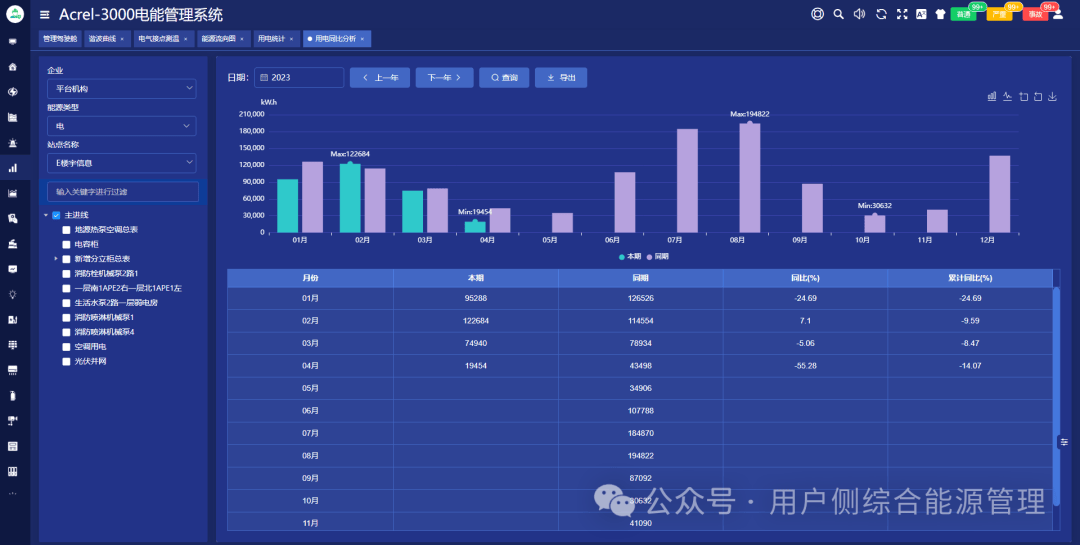Click the 累计同比(%) column header
The height and width of the screenshot is (545, 1080).
(x=970, y=278)
